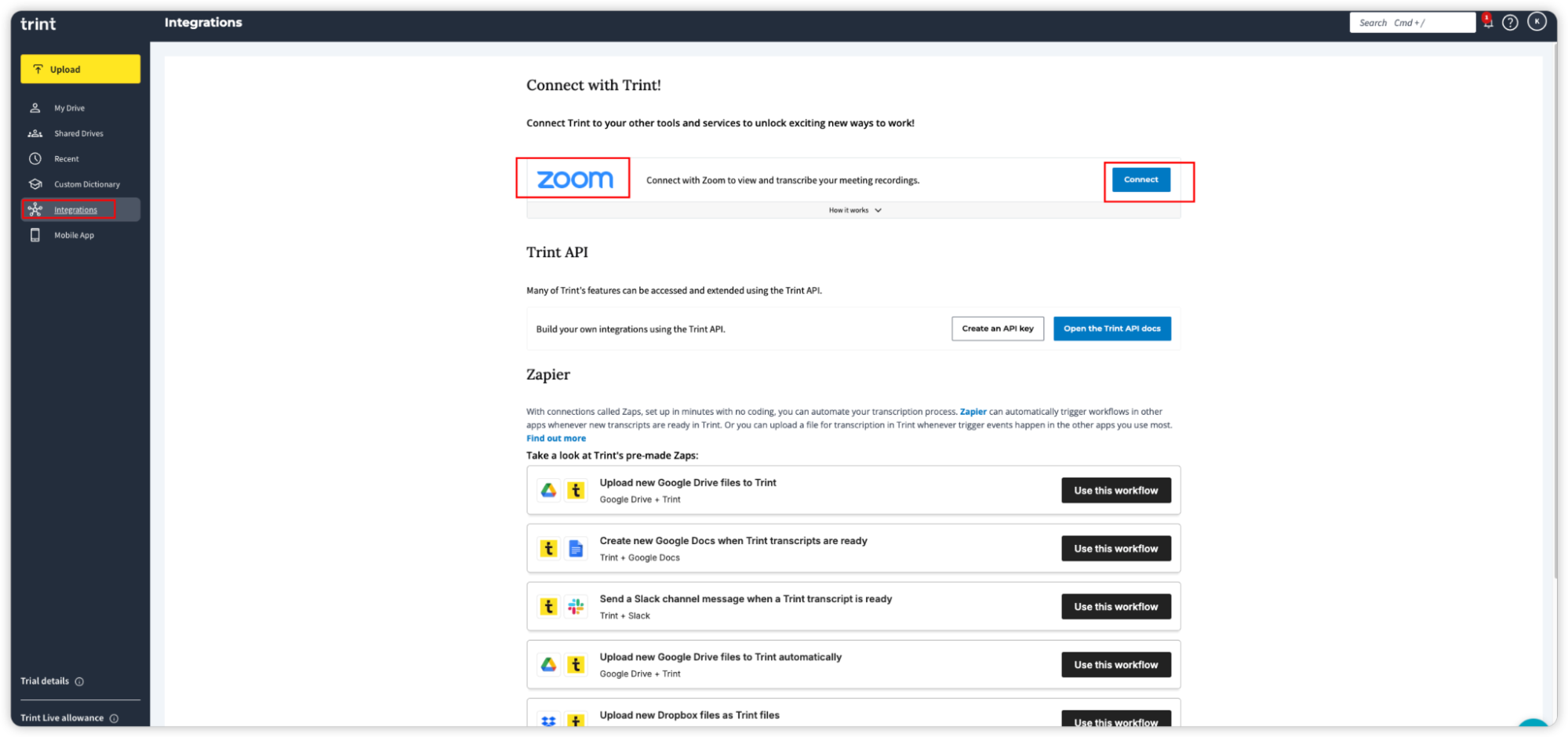Screen dimensions: 1568x737
Task: Open the Trint API docs
Action: pos(1111,329)
